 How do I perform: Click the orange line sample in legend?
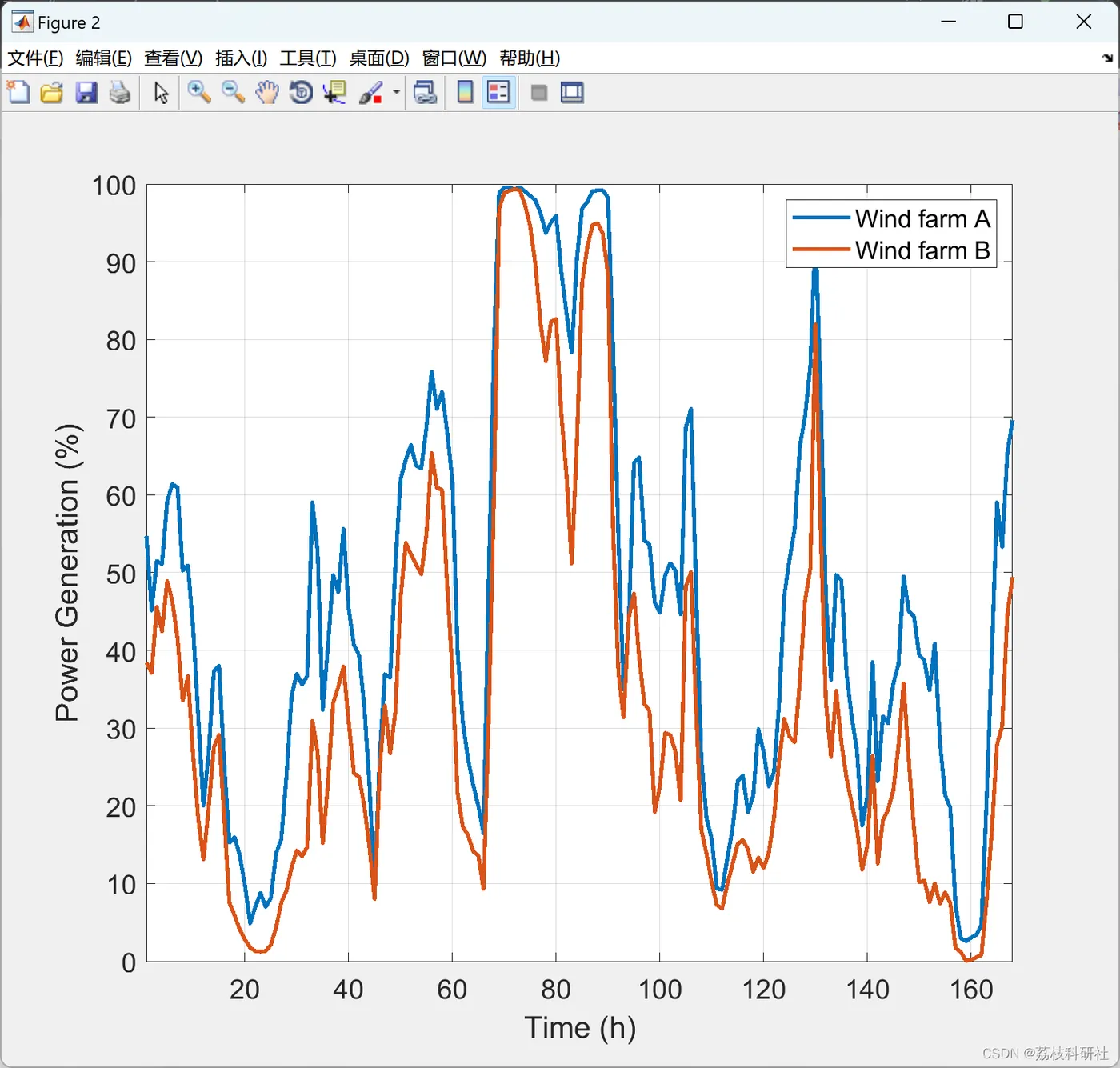point(821,250)
